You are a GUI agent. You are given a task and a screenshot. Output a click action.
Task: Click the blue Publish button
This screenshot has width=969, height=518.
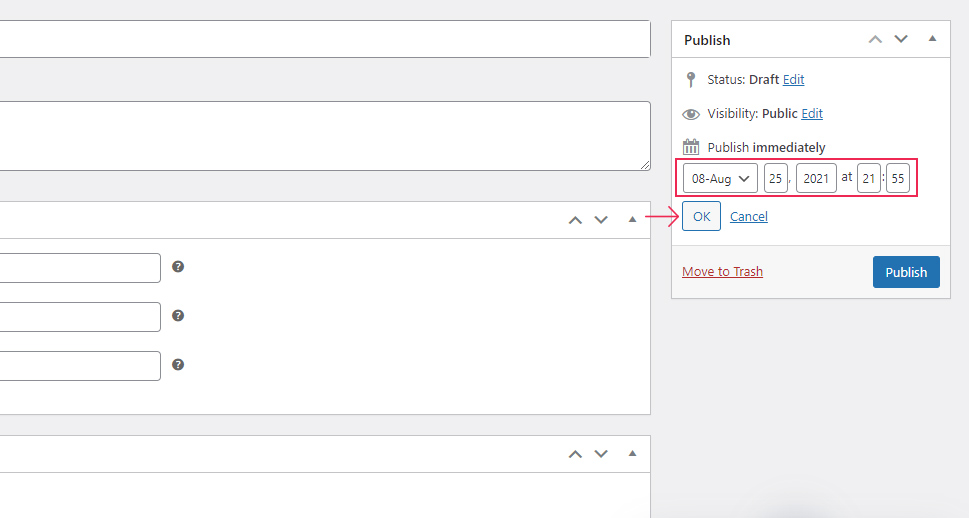[x=906, y=272]
